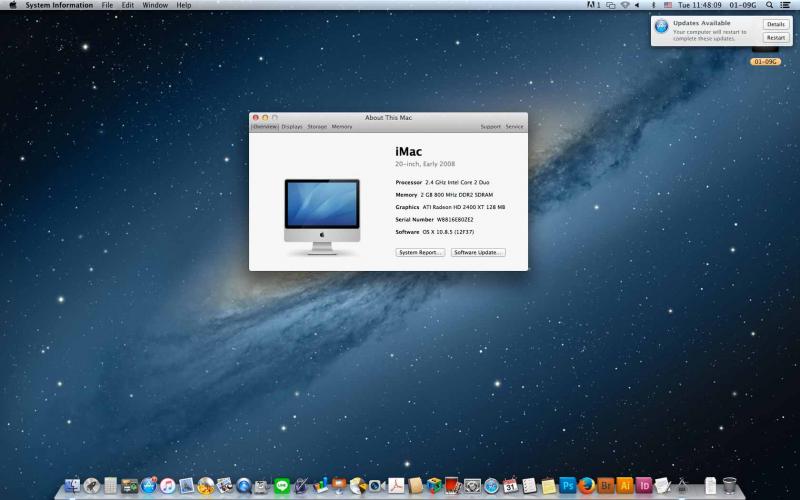Click the iMac image in About window
800x500 pixels.
point(322,216)
